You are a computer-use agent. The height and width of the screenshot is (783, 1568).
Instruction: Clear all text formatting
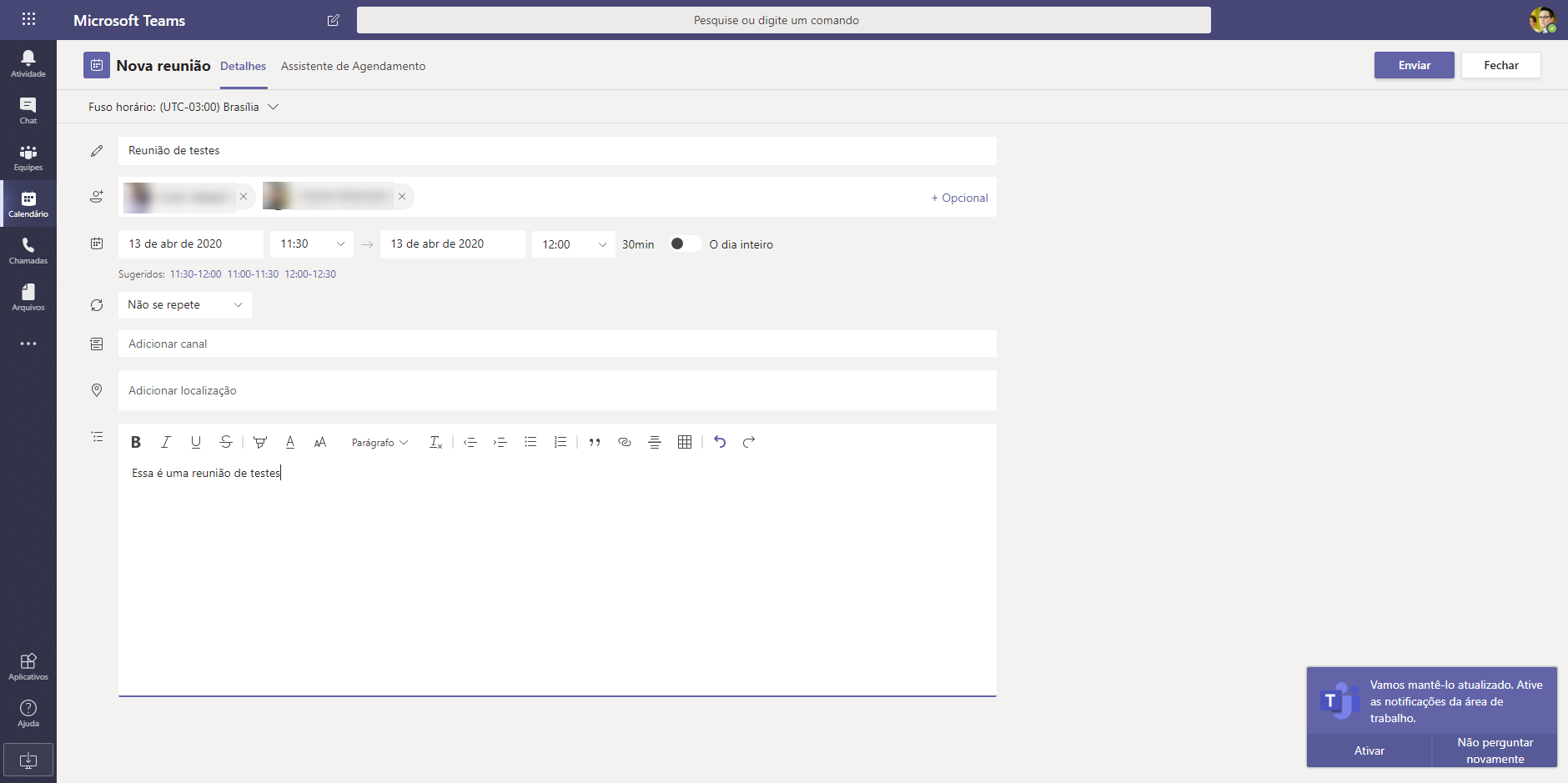tap(435, 442)
